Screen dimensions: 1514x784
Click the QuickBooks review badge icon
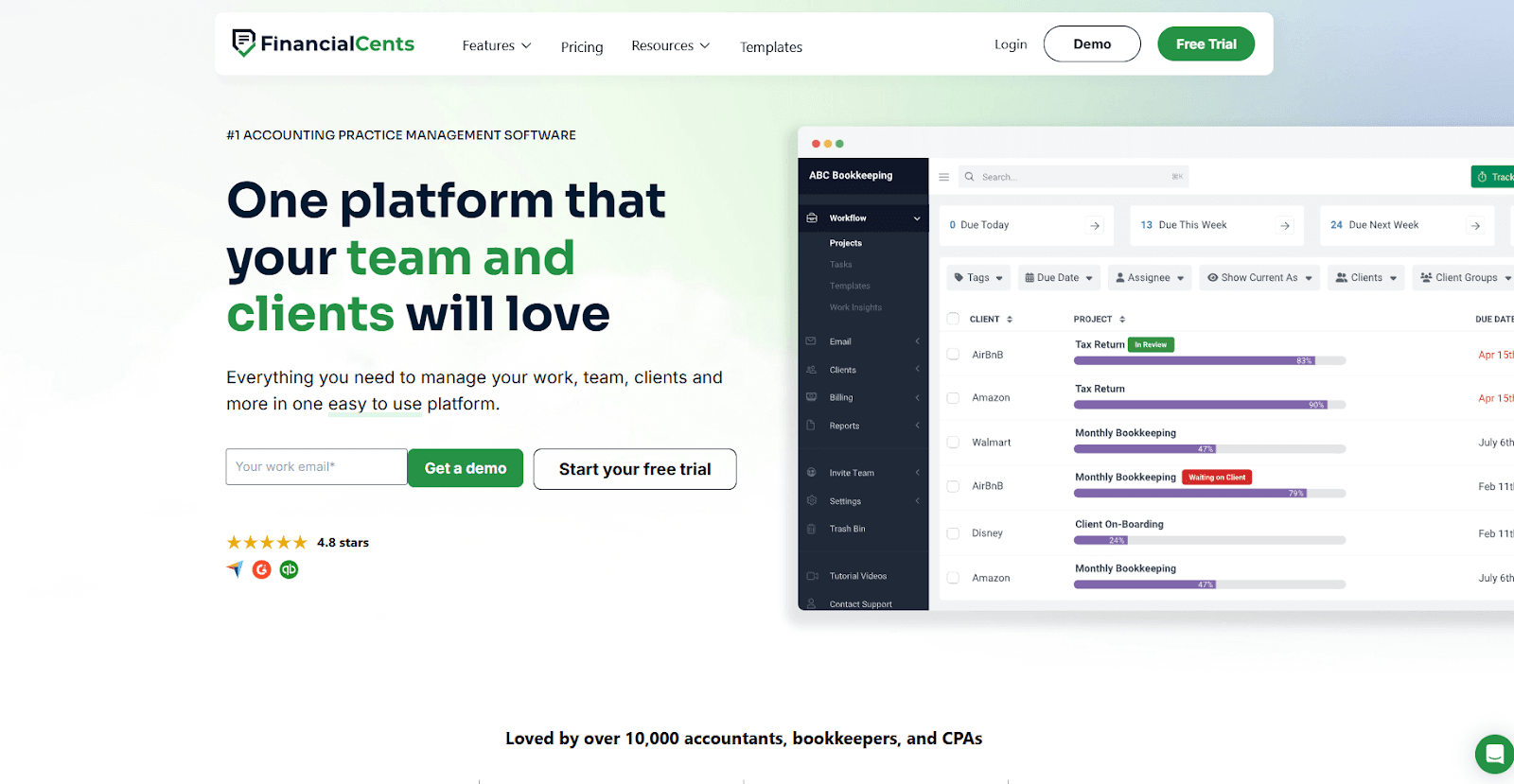[x=289, y=569]
